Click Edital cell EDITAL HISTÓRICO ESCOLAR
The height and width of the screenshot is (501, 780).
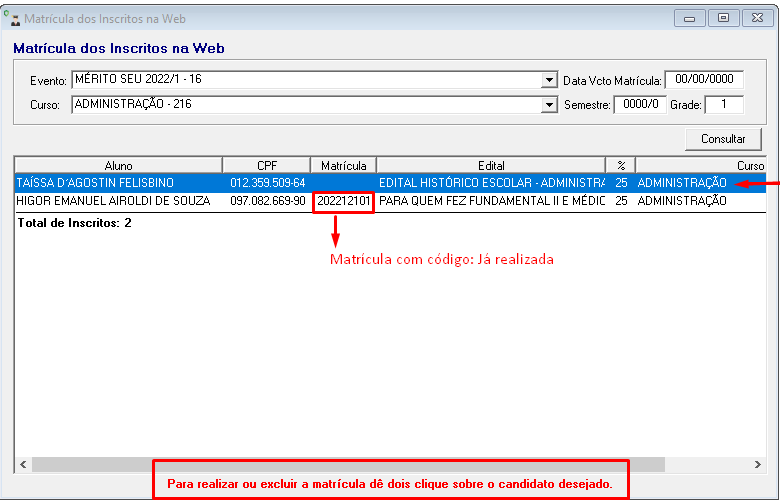point(491,183)
